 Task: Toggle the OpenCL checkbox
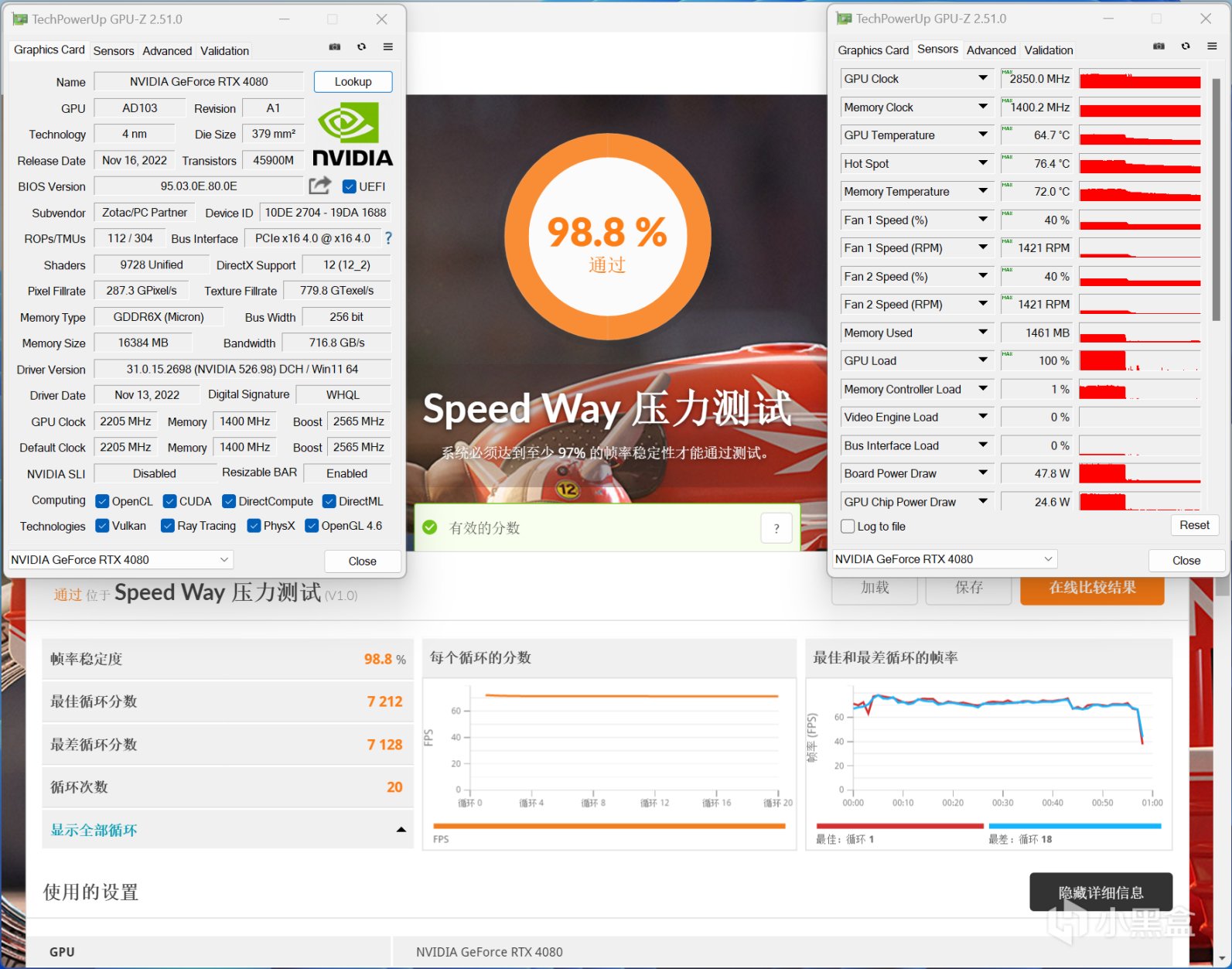pos(102,501)
